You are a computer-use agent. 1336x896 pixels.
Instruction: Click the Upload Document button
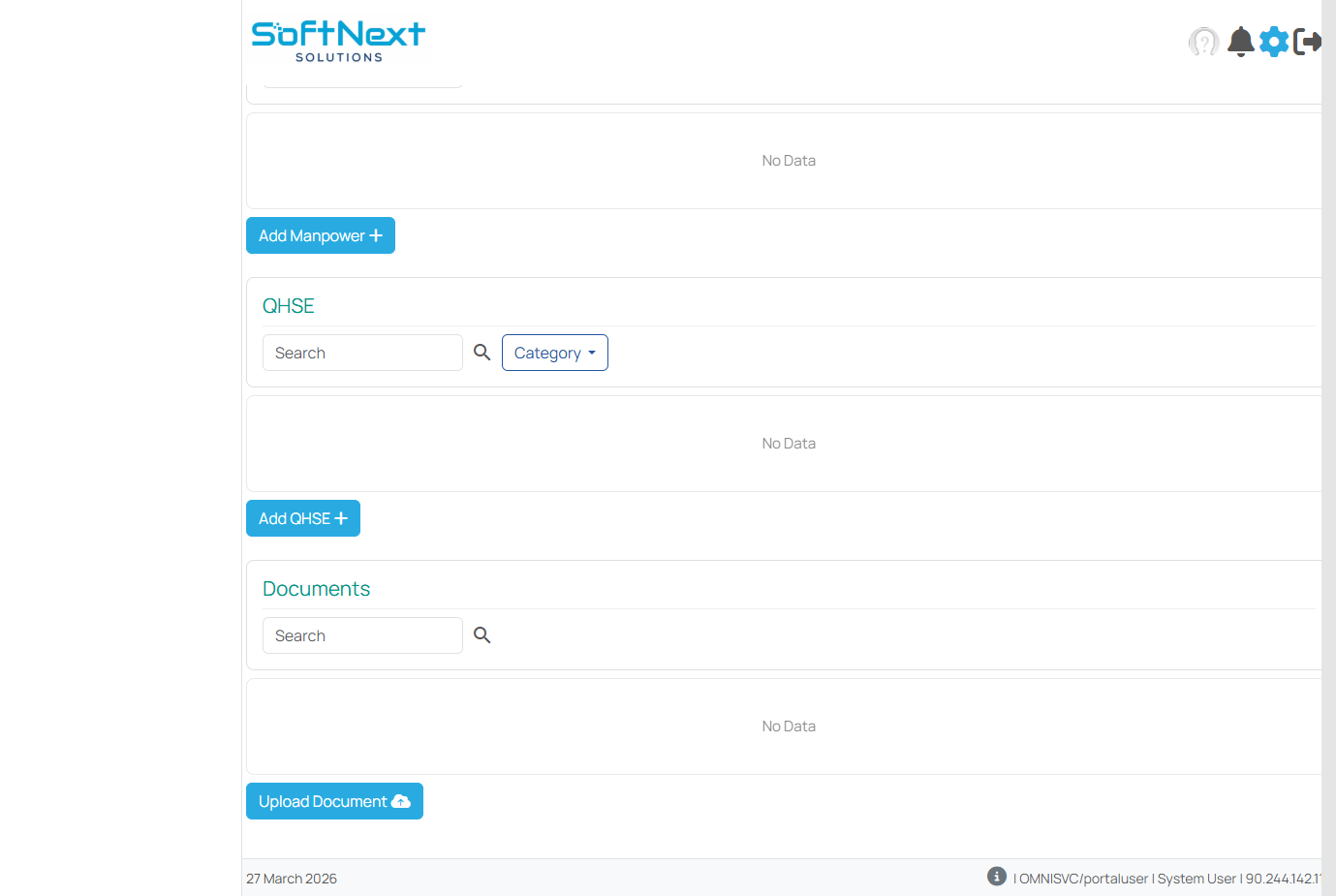334,801
